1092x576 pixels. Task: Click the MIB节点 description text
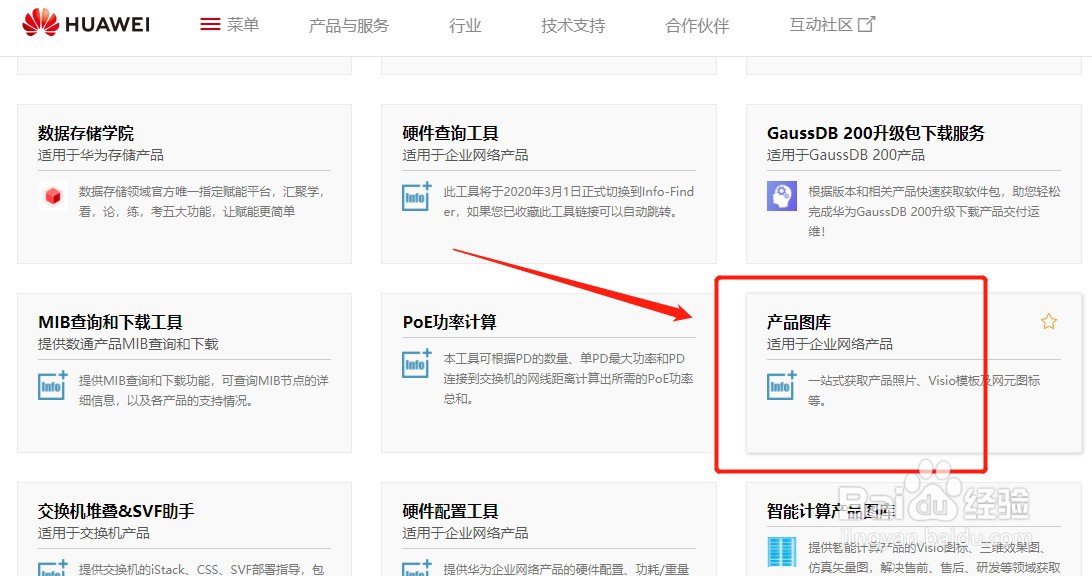203,390
